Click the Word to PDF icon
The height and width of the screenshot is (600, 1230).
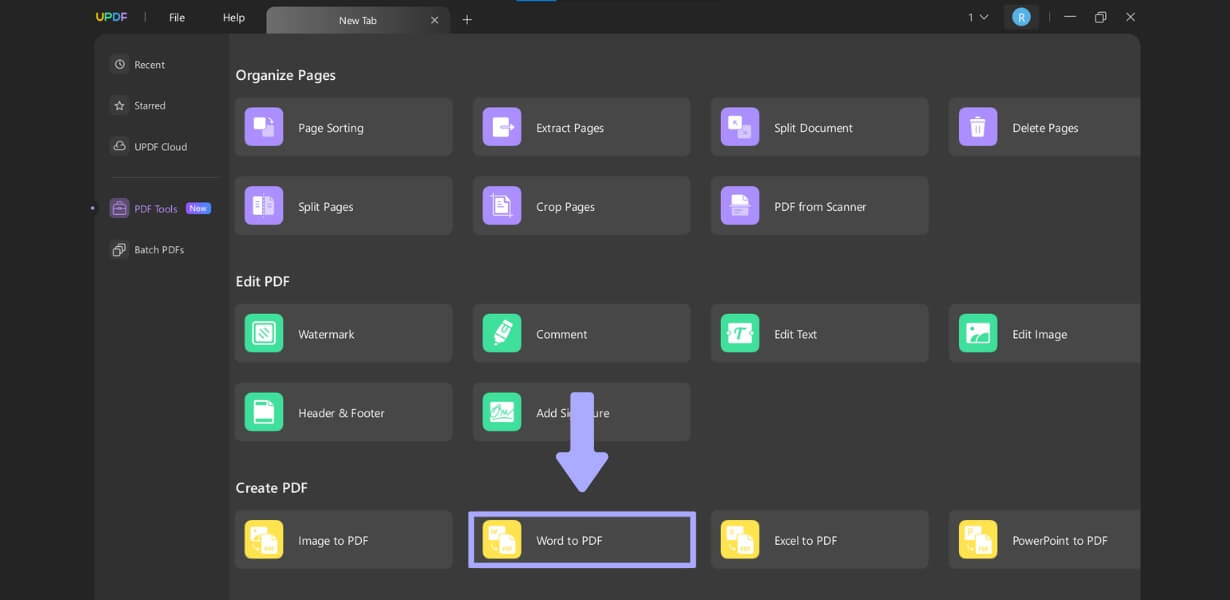click(x=502, y=540)
